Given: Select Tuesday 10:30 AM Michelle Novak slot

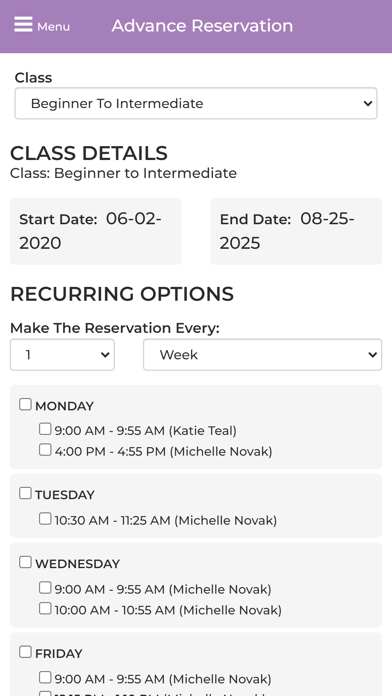Looking at the screenshot, I should click(x=45, y=518).
